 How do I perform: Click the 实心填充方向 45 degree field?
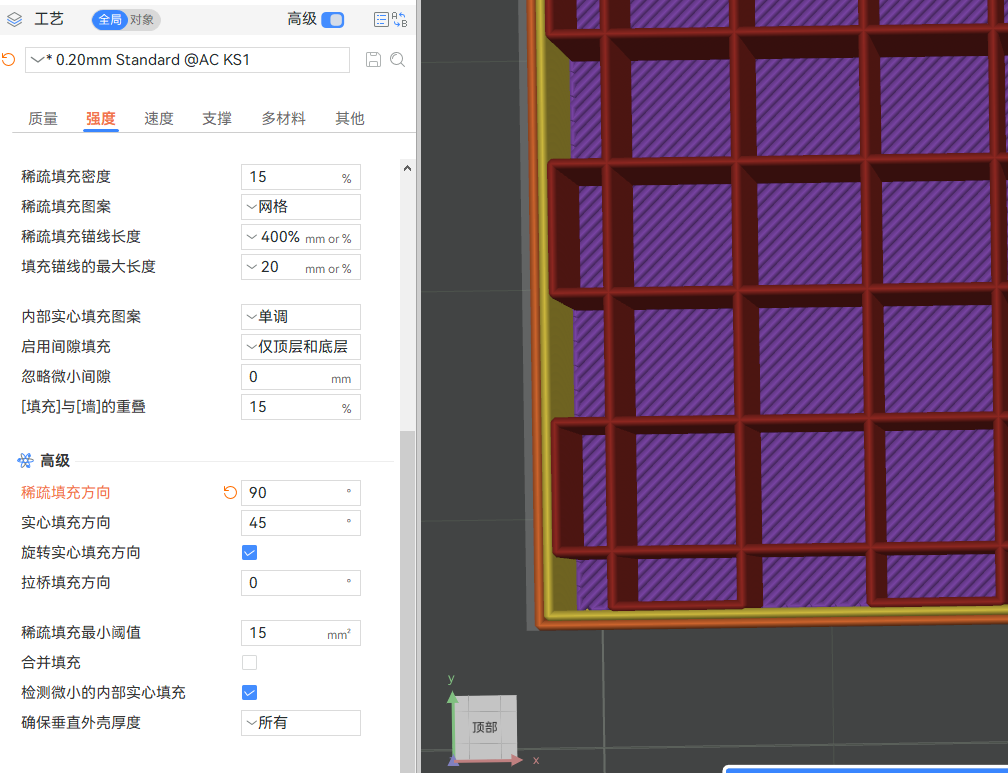[301, 523]
